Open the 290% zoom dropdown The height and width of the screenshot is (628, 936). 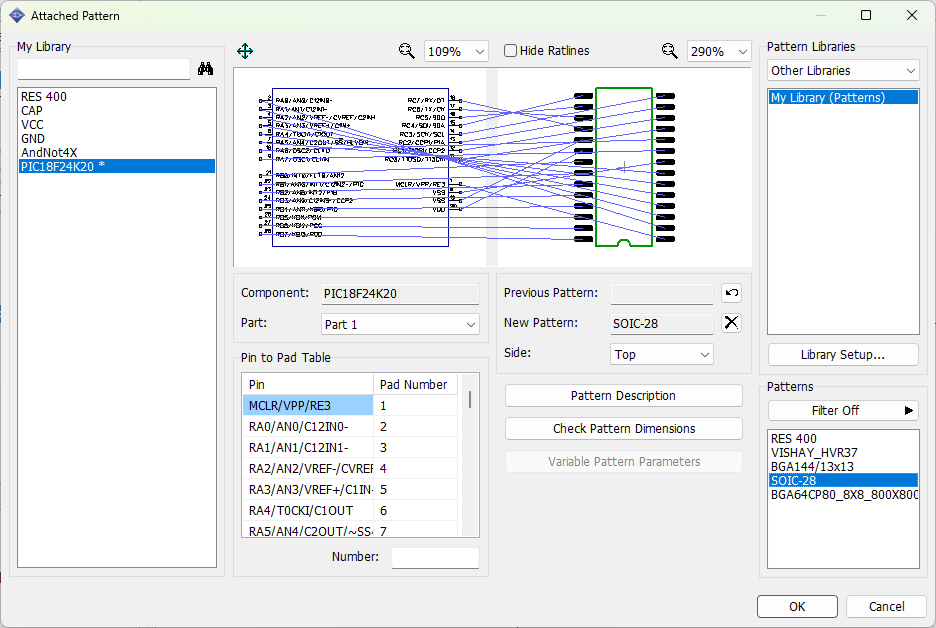[x=719, y=51]
